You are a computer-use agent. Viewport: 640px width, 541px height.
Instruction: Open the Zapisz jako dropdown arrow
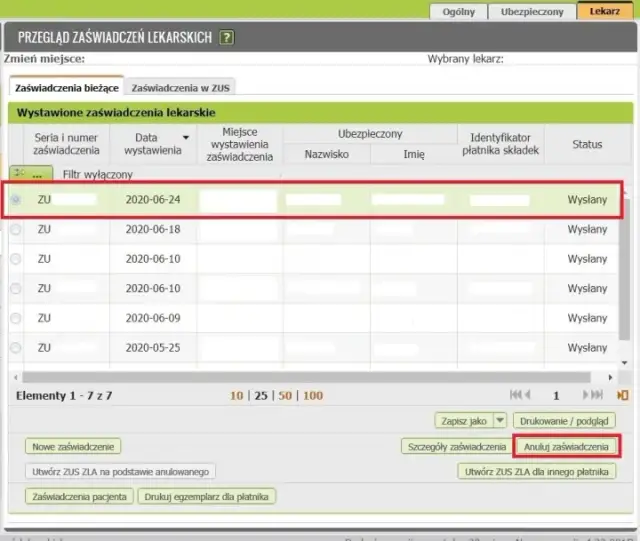500,421
